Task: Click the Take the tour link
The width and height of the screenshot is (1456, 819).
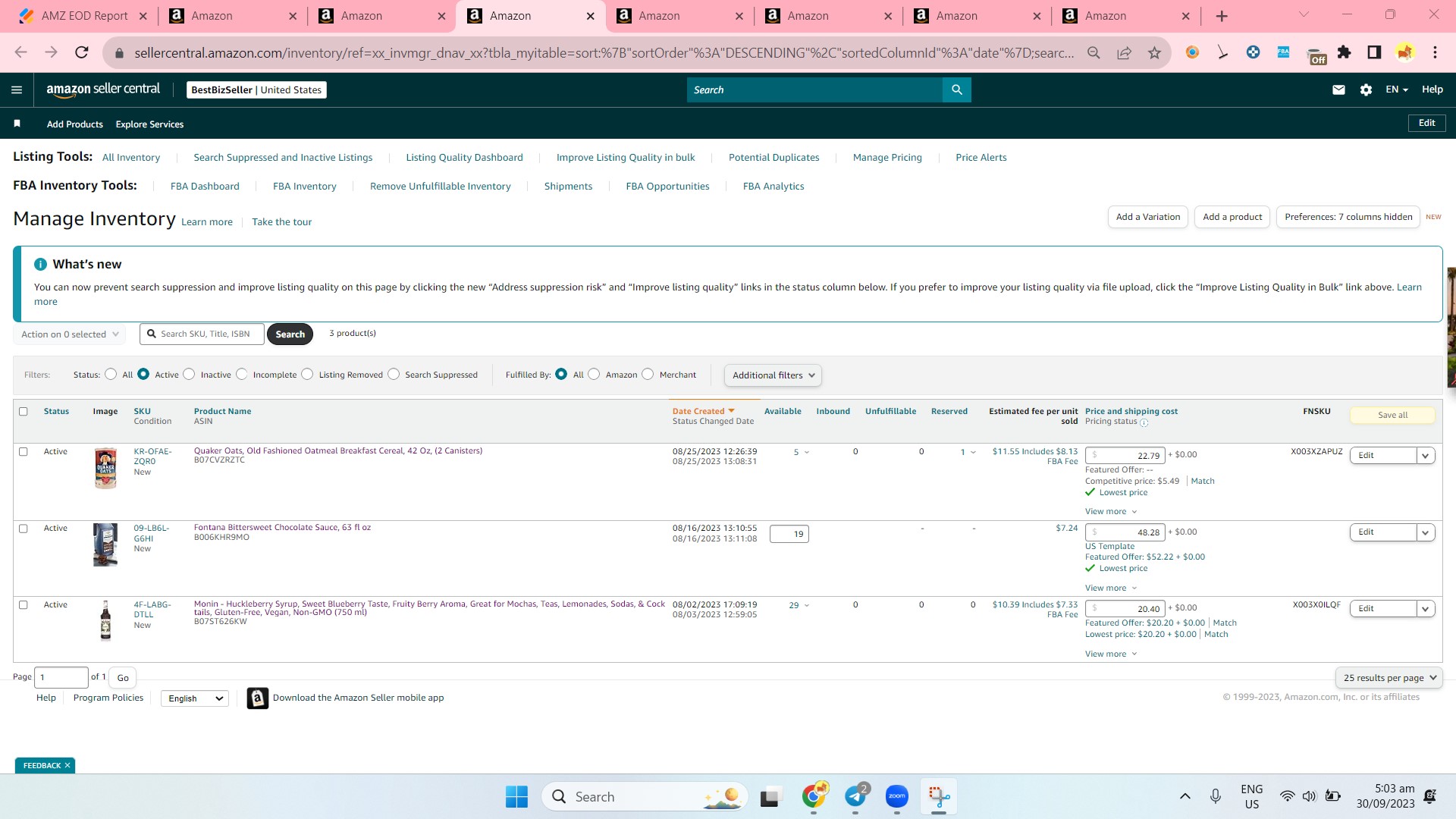Action: coord(282,222)
